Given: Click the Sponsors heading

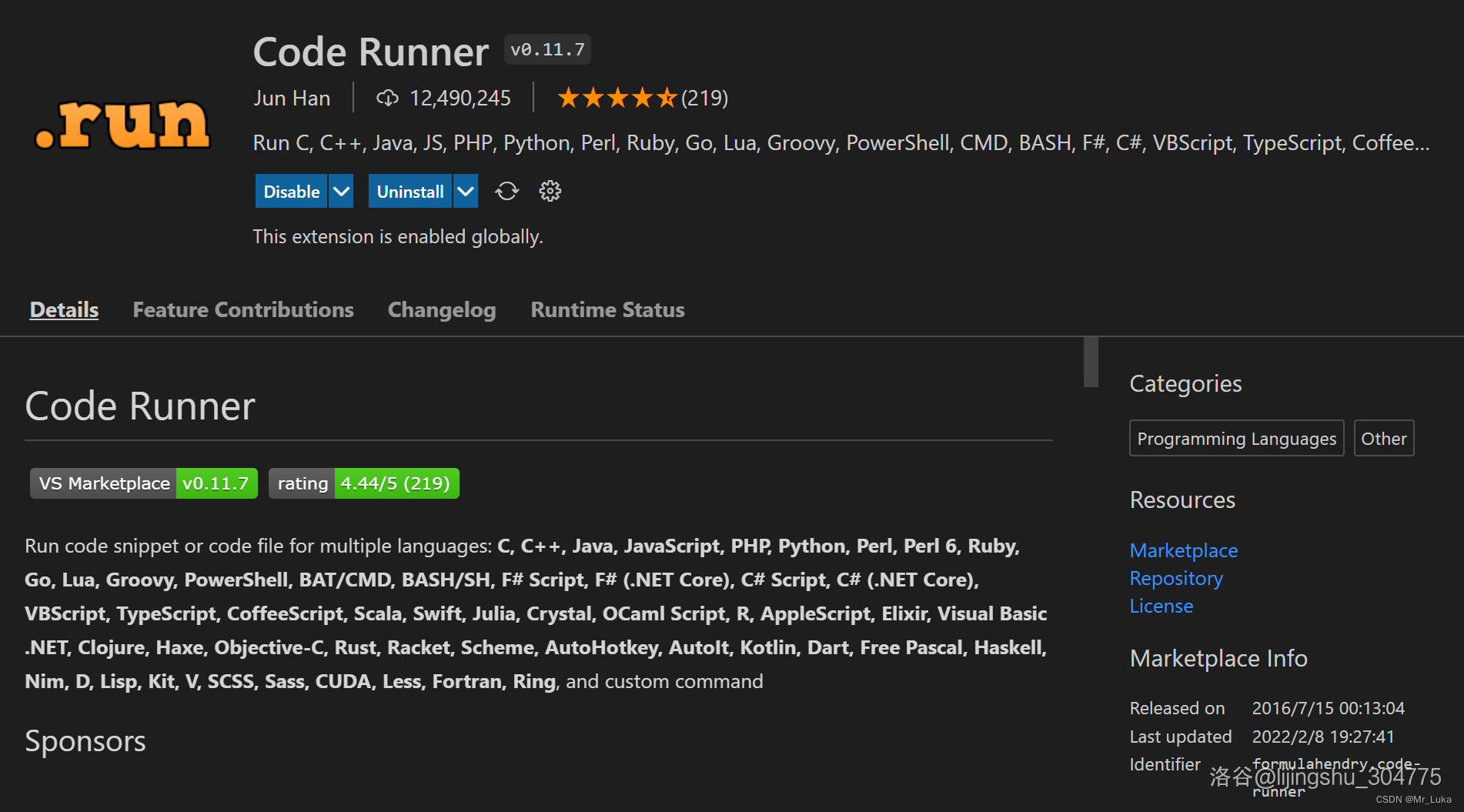Looking at the screenshot, I should 85,741.
